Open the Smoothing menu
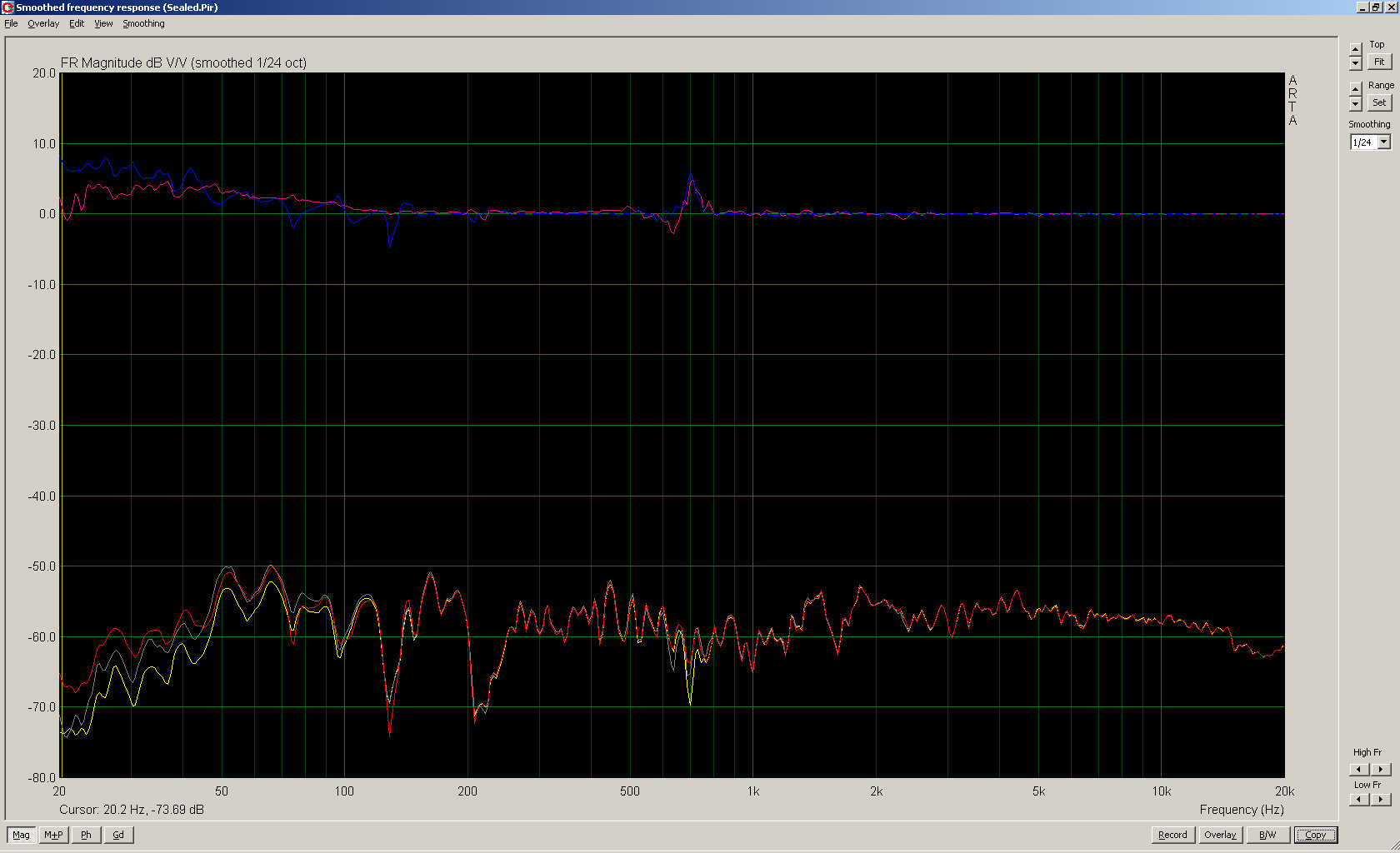Screen dimensions: 1400x853 143,23
